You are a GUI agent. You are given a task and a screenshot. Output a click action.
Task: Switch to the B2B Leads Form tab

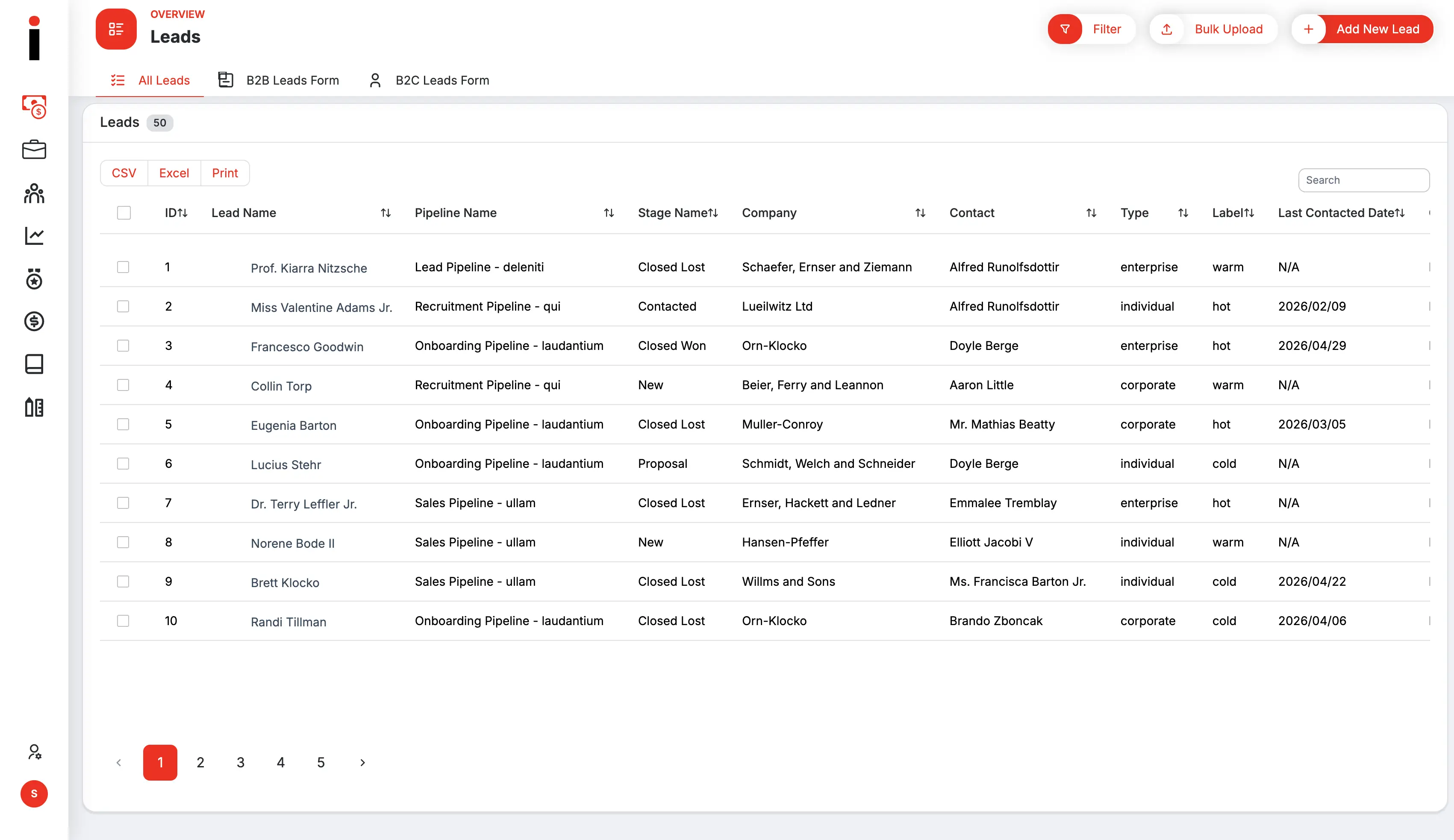click(x=279, y=80)
